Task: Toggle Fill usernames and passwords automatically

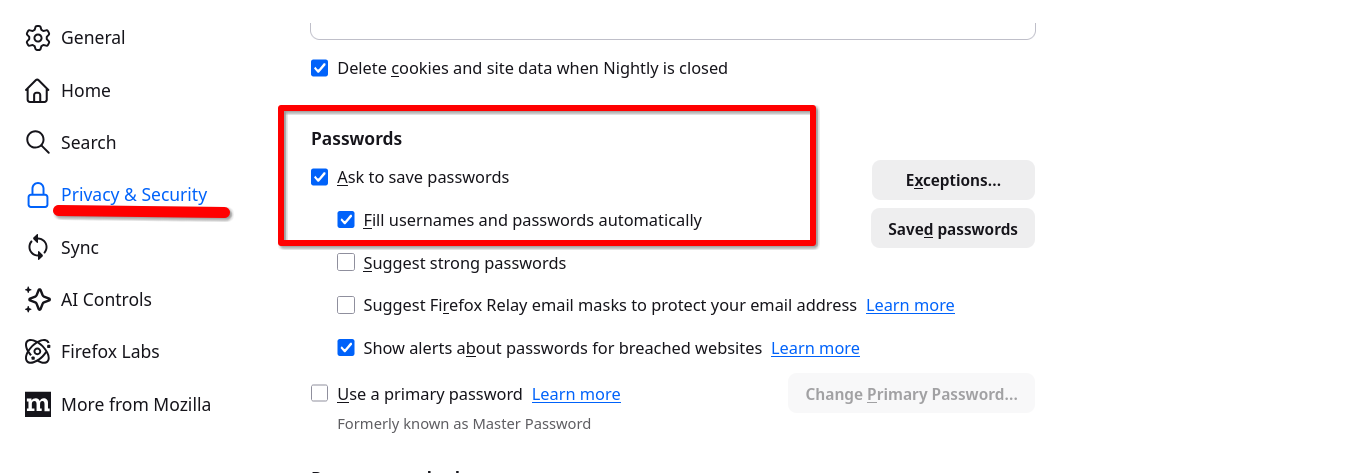Action: (346, 220)
